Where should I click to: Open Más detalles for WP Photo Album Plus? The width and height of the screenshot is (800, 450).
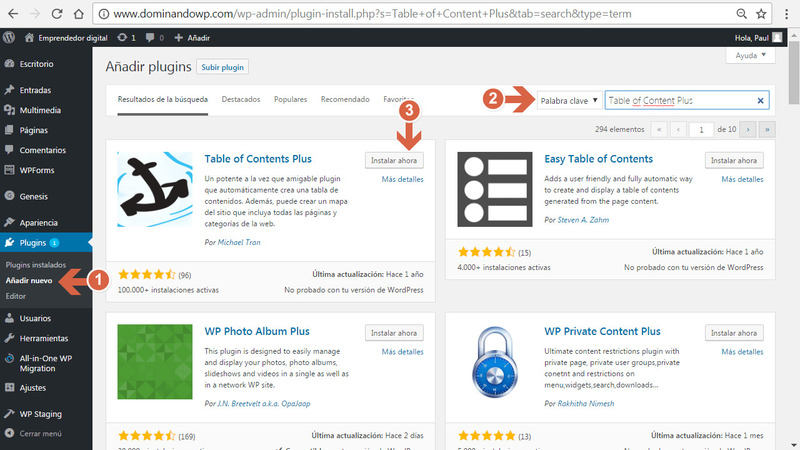[402, 352]
